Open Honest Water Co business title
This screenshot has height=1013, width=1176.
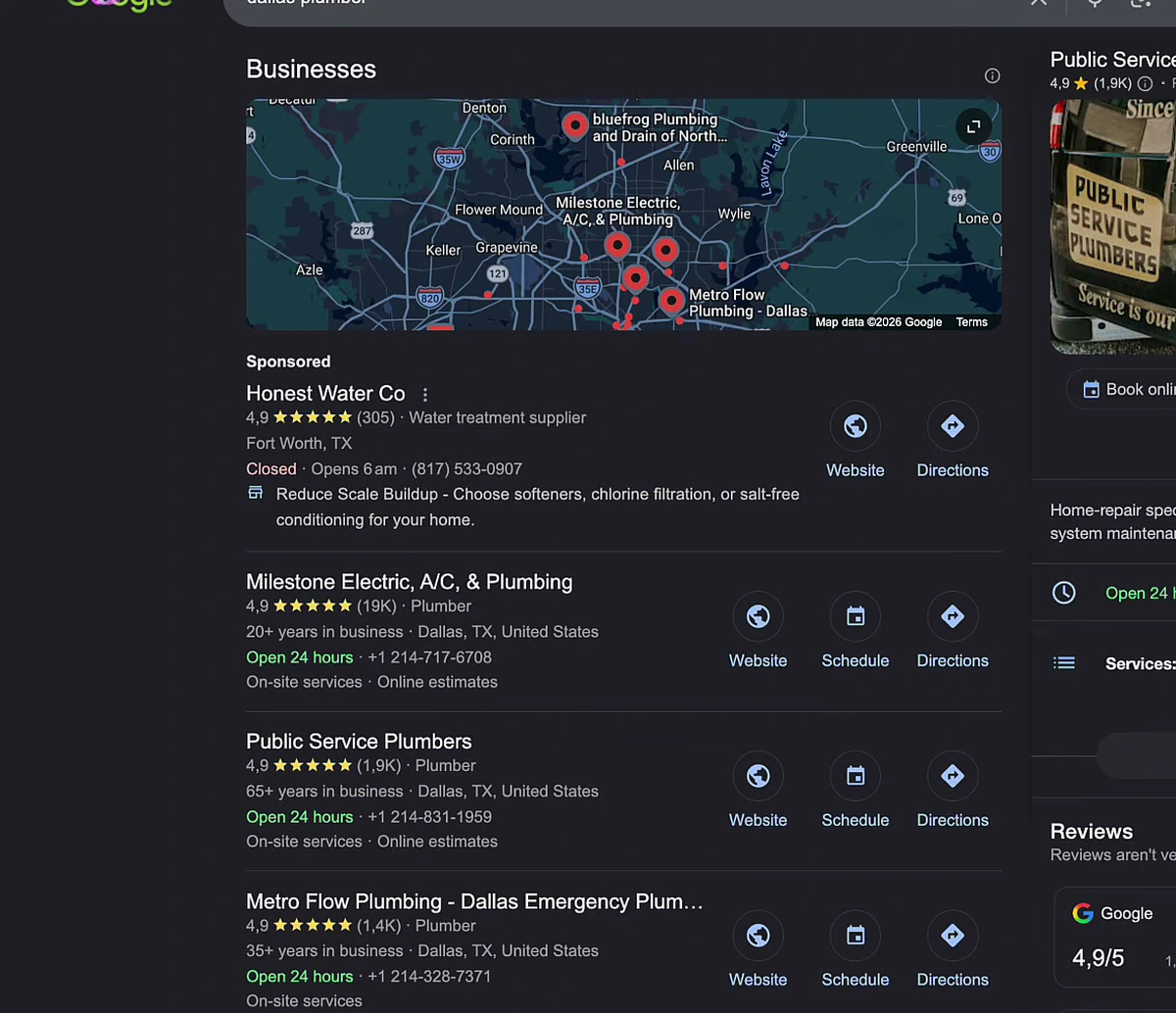coord(325,393)
